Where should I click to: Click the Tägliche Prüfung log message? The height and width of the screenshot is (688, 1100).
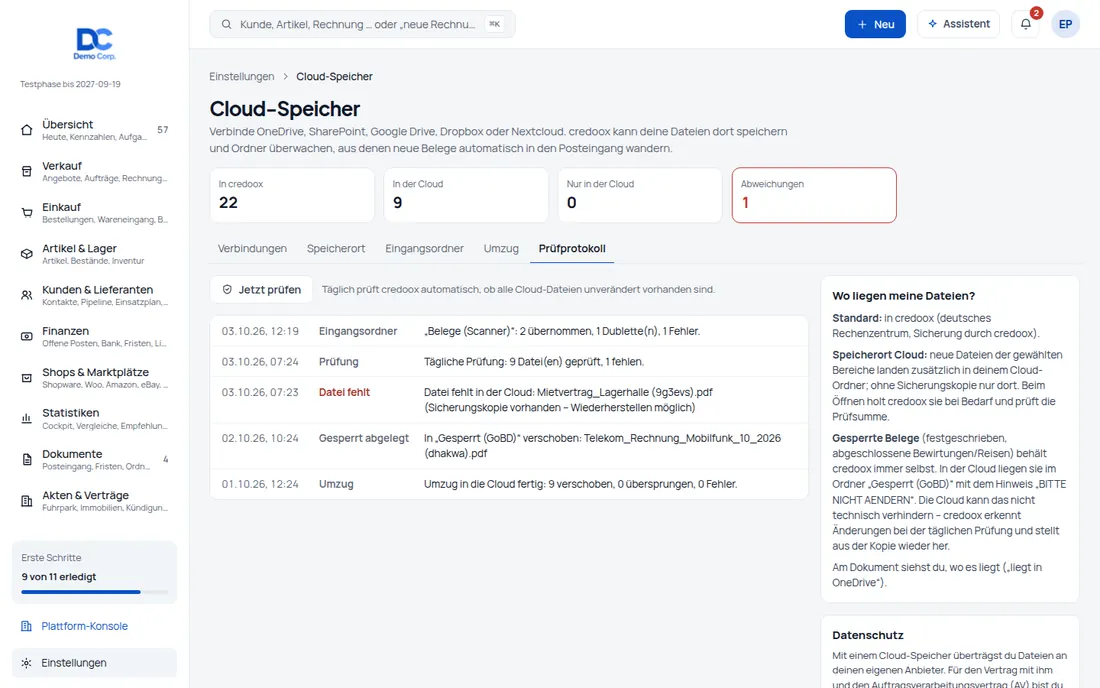coord(533,362)
